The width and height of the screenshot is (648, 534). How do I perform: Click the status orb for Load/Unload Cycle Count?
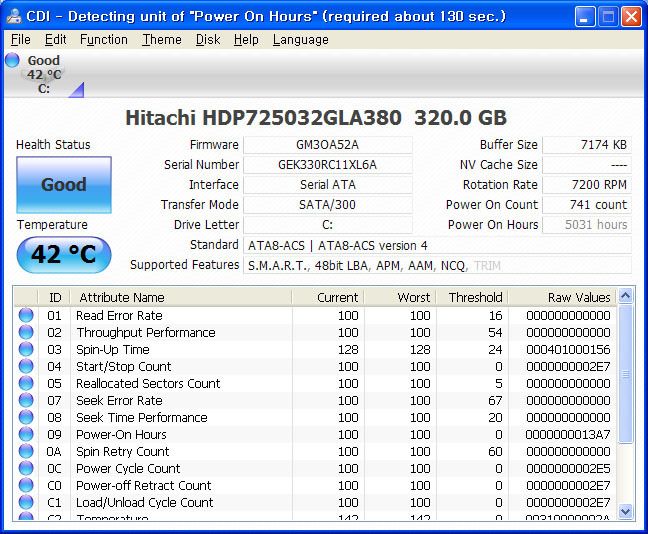26,502
